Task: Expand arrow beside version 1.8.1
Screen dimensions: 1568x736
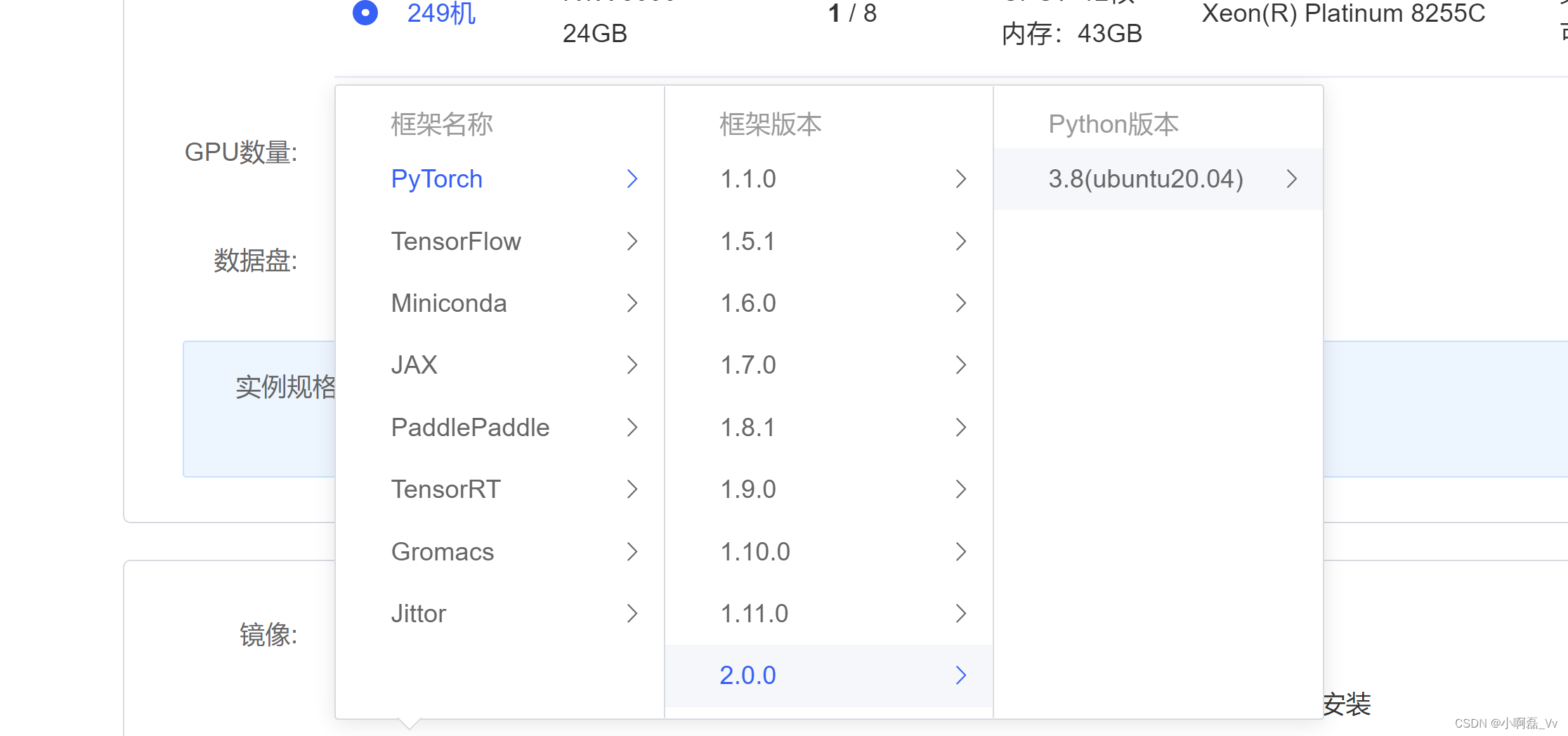Action: tap(960, 428)
